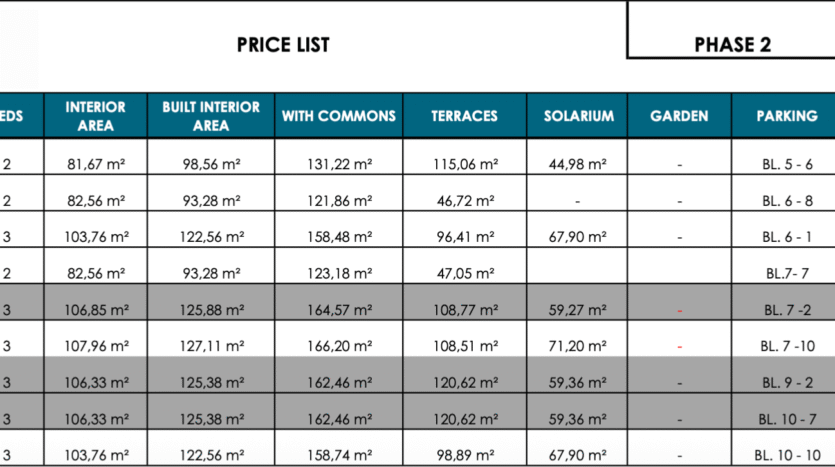Image resolution: width=835 pixels, height=467 pixels.
Task: Click the 98,89 m² terraces cell
Action: (x=464, y=448)
